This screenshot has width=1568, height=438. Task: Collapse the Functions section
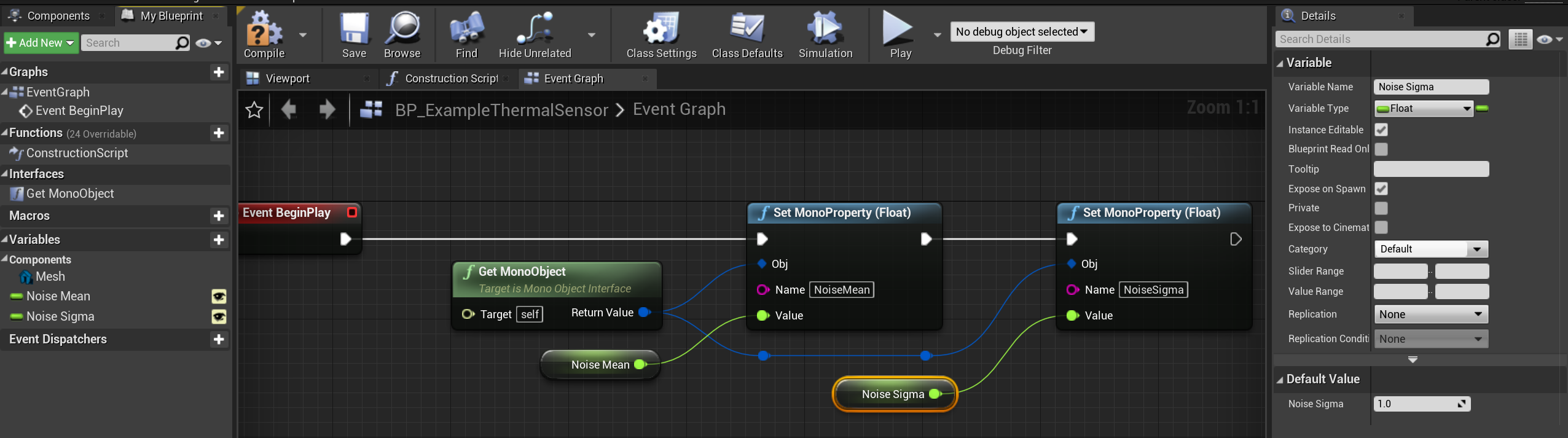point(4,132)
